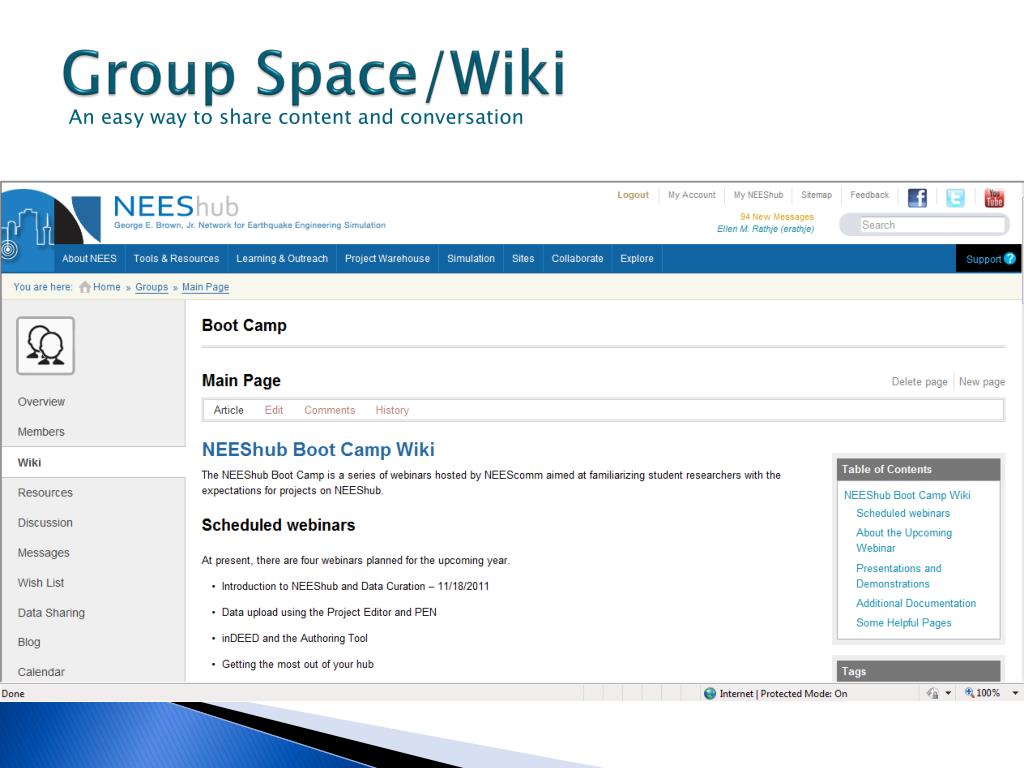View the 94 New Messages link
This screenshot has height=768, width=1024.
coord(776,216)
